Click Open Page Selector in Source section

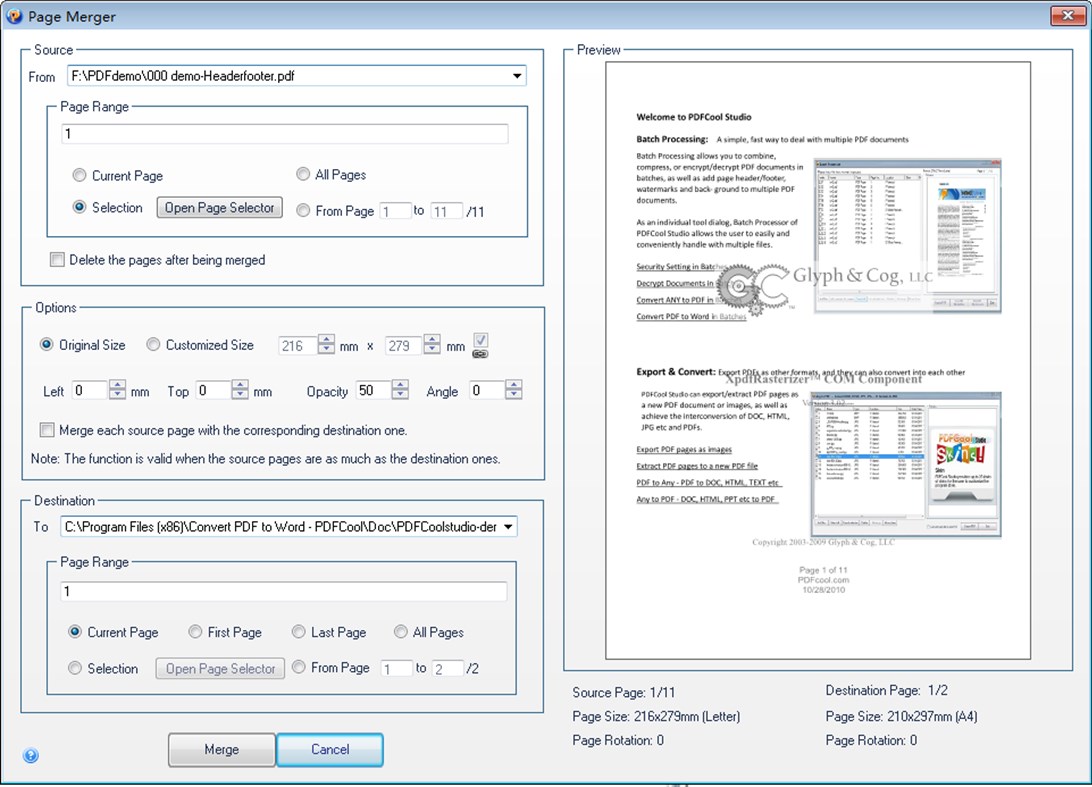[x=219, y=208]
